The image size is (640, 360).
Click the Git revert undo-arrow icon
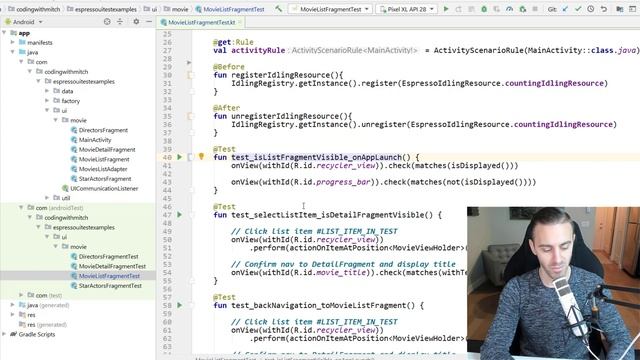[604, 9]
